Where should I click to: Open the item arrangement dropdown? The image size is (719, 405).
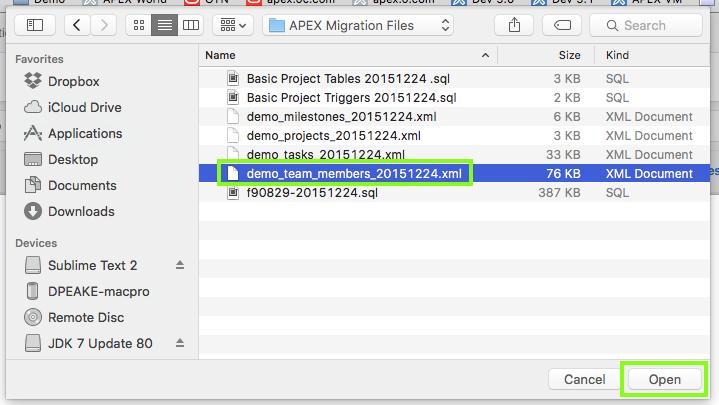[x=235, y=24]
